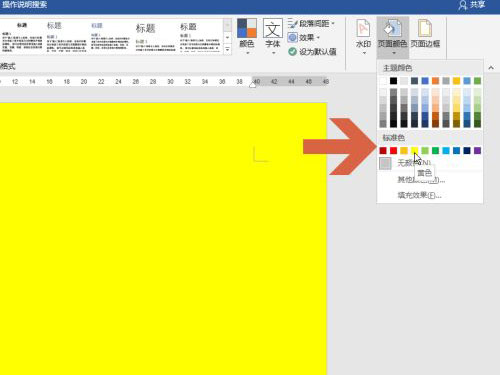Viewport: 500px width, 375px height.
Task: Choose yellow in standard colors
Action: tap(414, 151)
